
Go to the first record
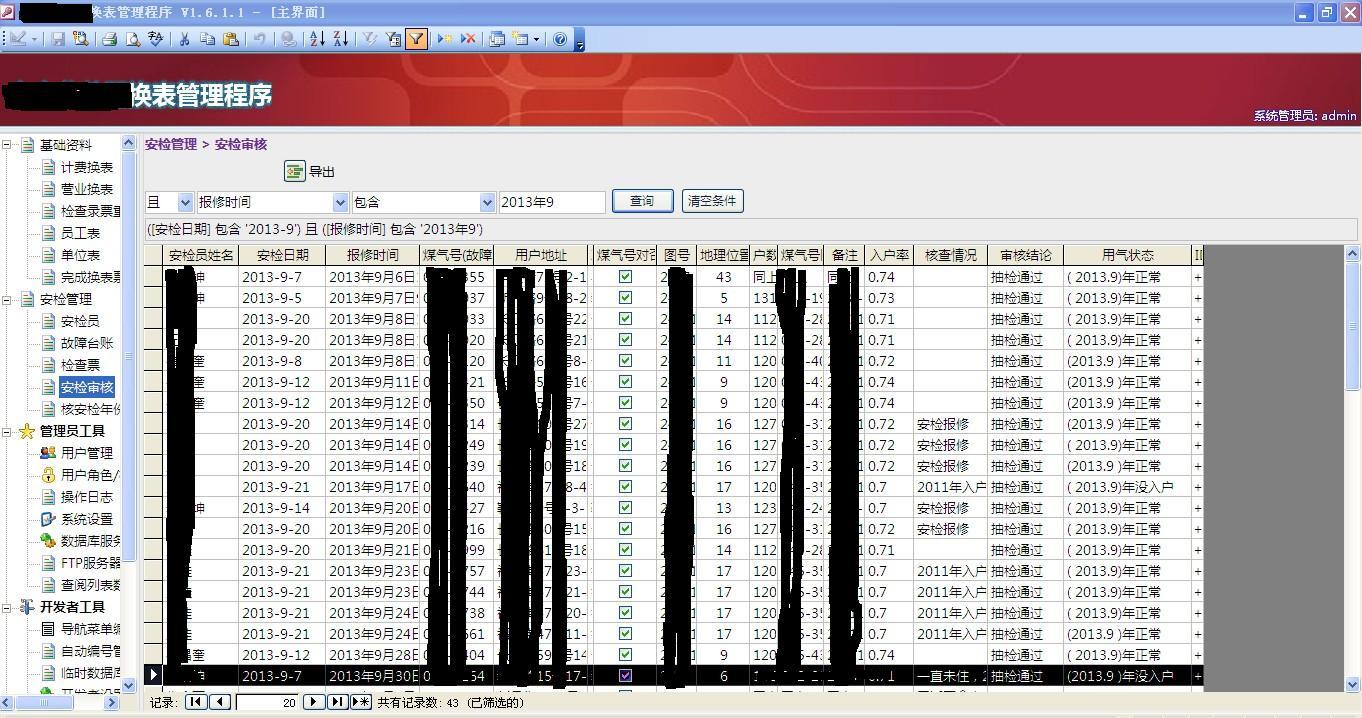(196, 702)
